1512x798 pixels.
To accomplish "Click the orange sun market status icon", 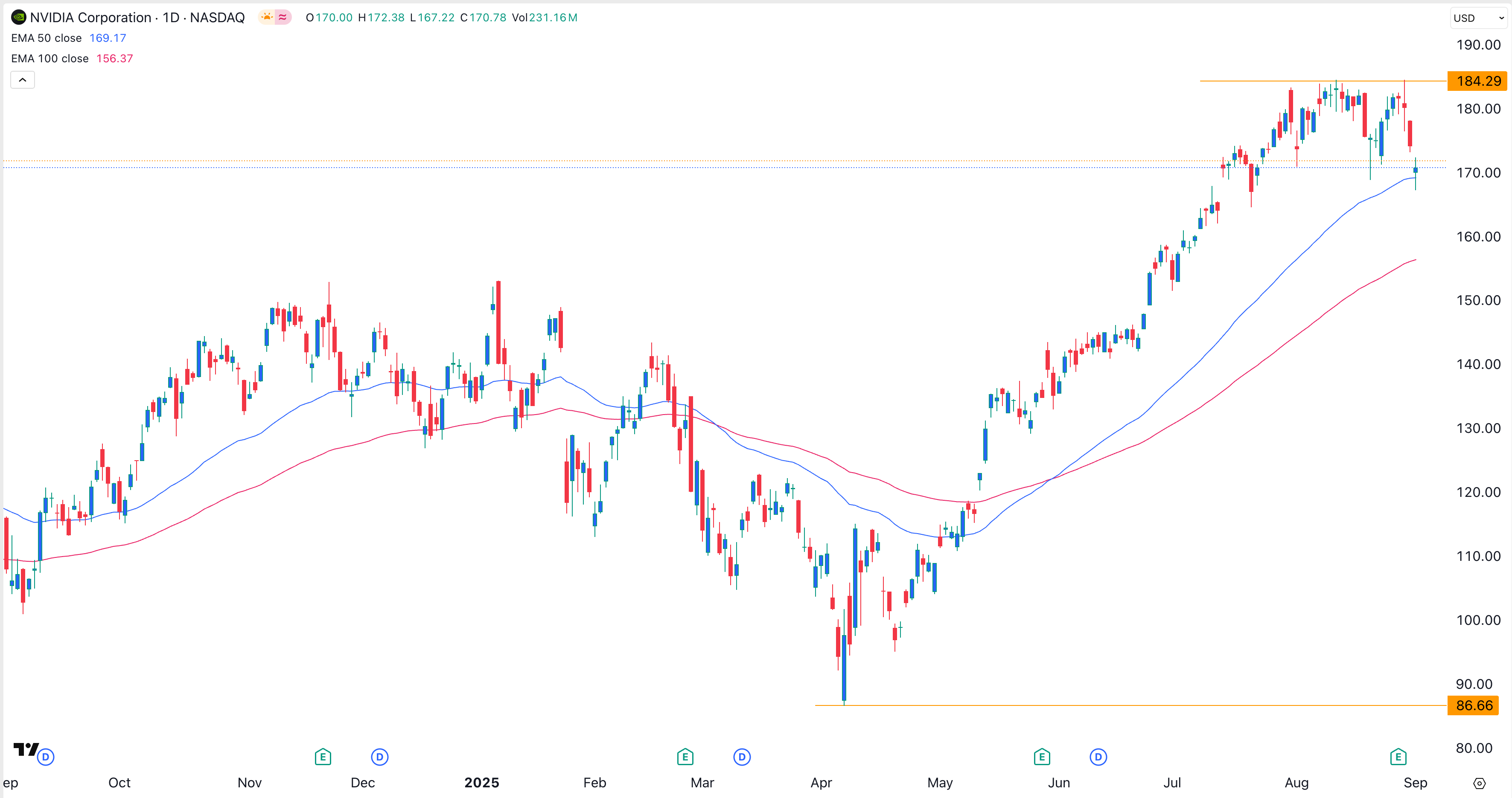I will (x=267, y=17).
